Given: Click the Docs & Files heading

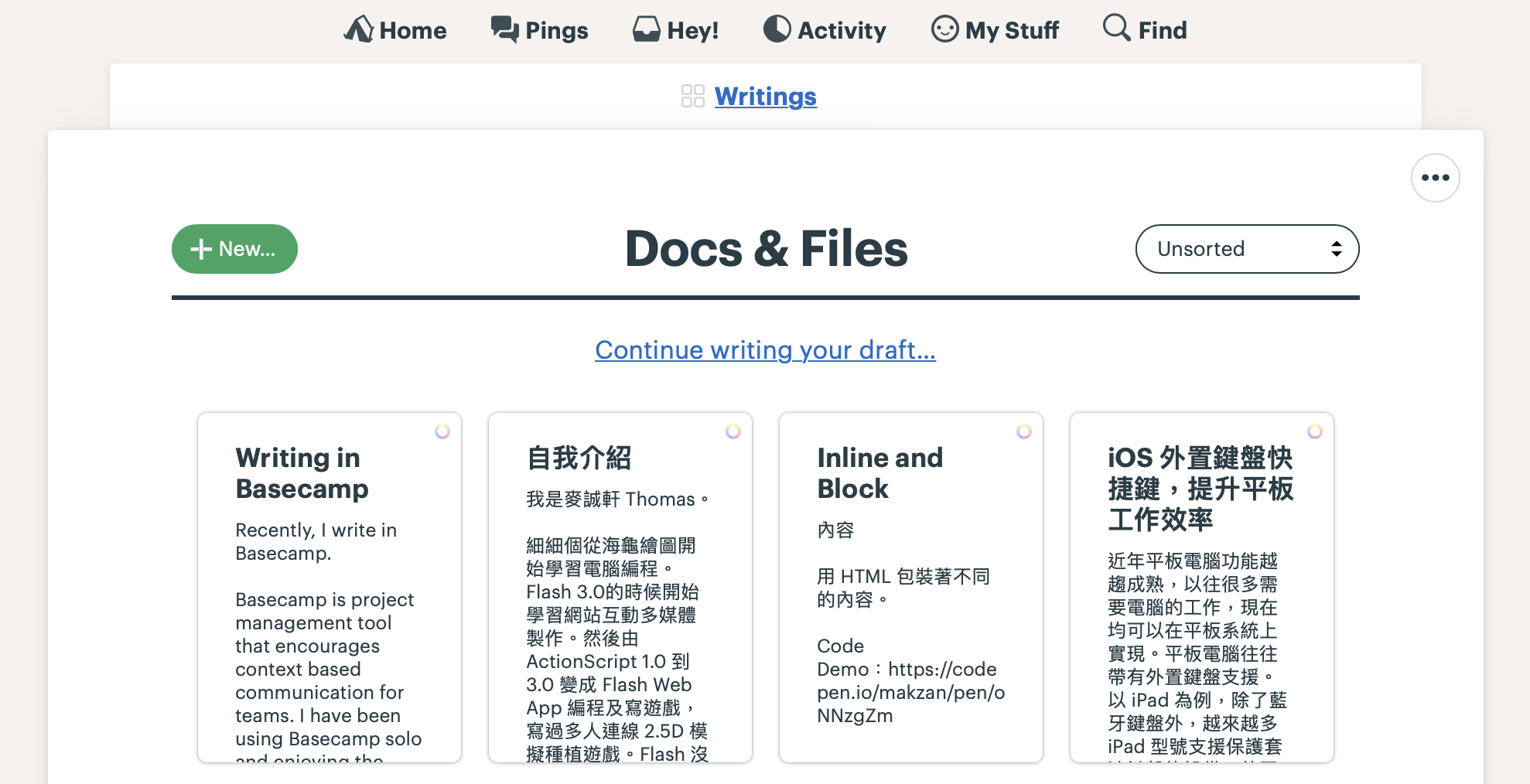Looking at the screenshot, I should point(766,249).
